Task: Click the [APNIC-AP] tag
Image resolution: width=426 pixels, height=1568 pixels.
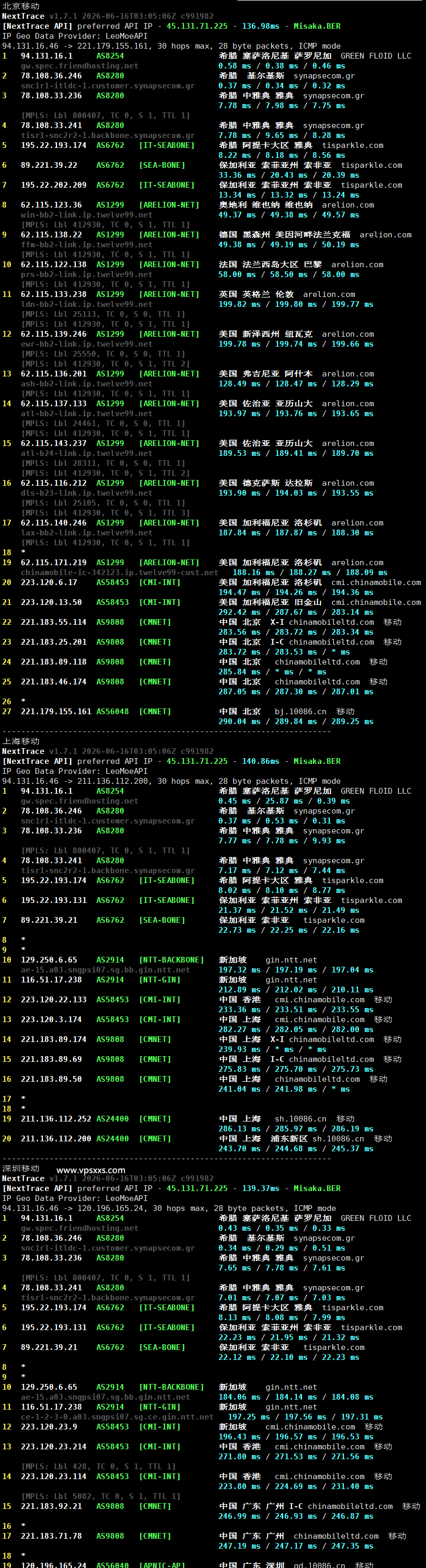Action: 162,1565
